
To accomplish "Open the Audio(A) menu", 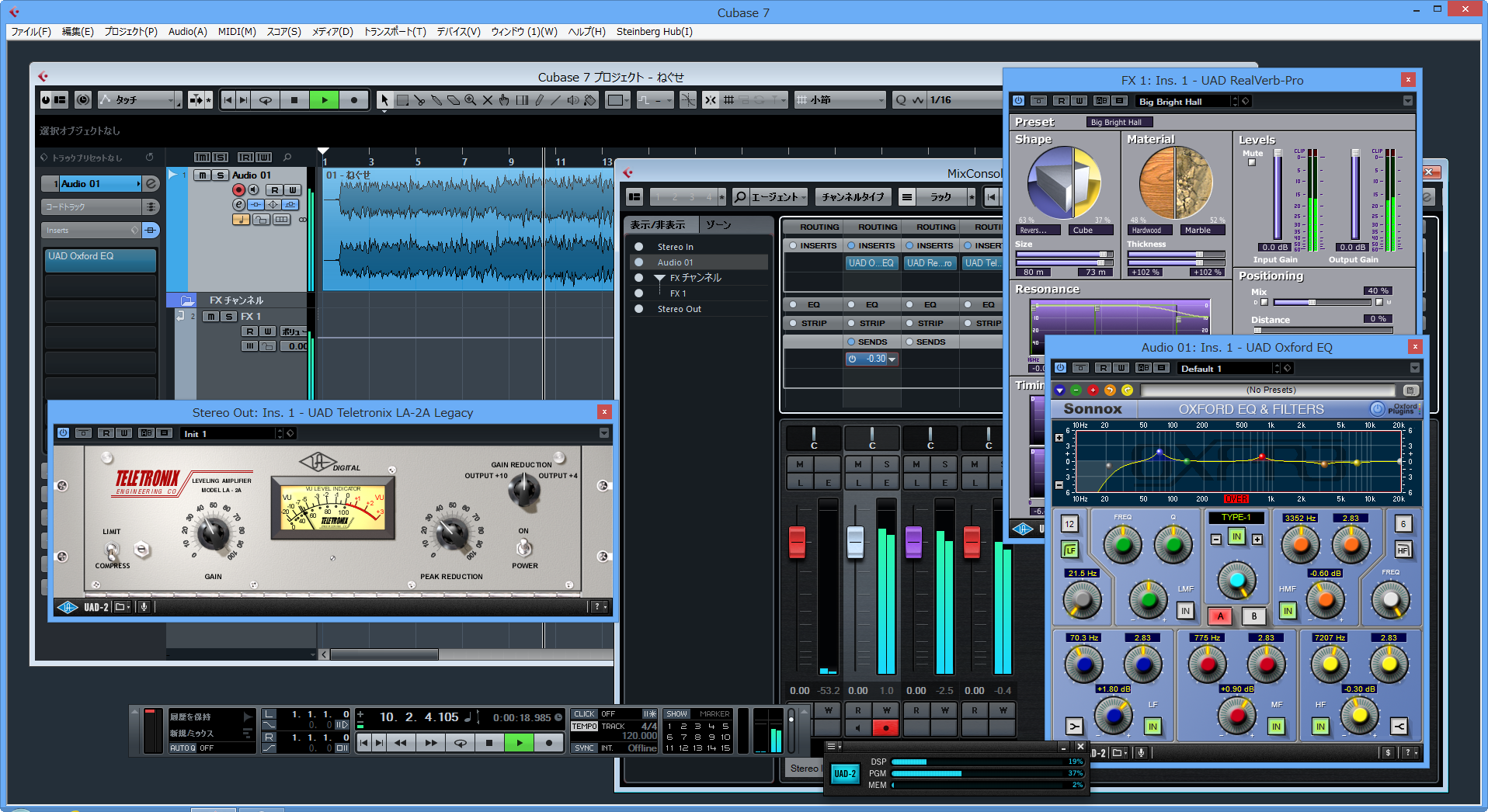I will [x=188, y=32].
